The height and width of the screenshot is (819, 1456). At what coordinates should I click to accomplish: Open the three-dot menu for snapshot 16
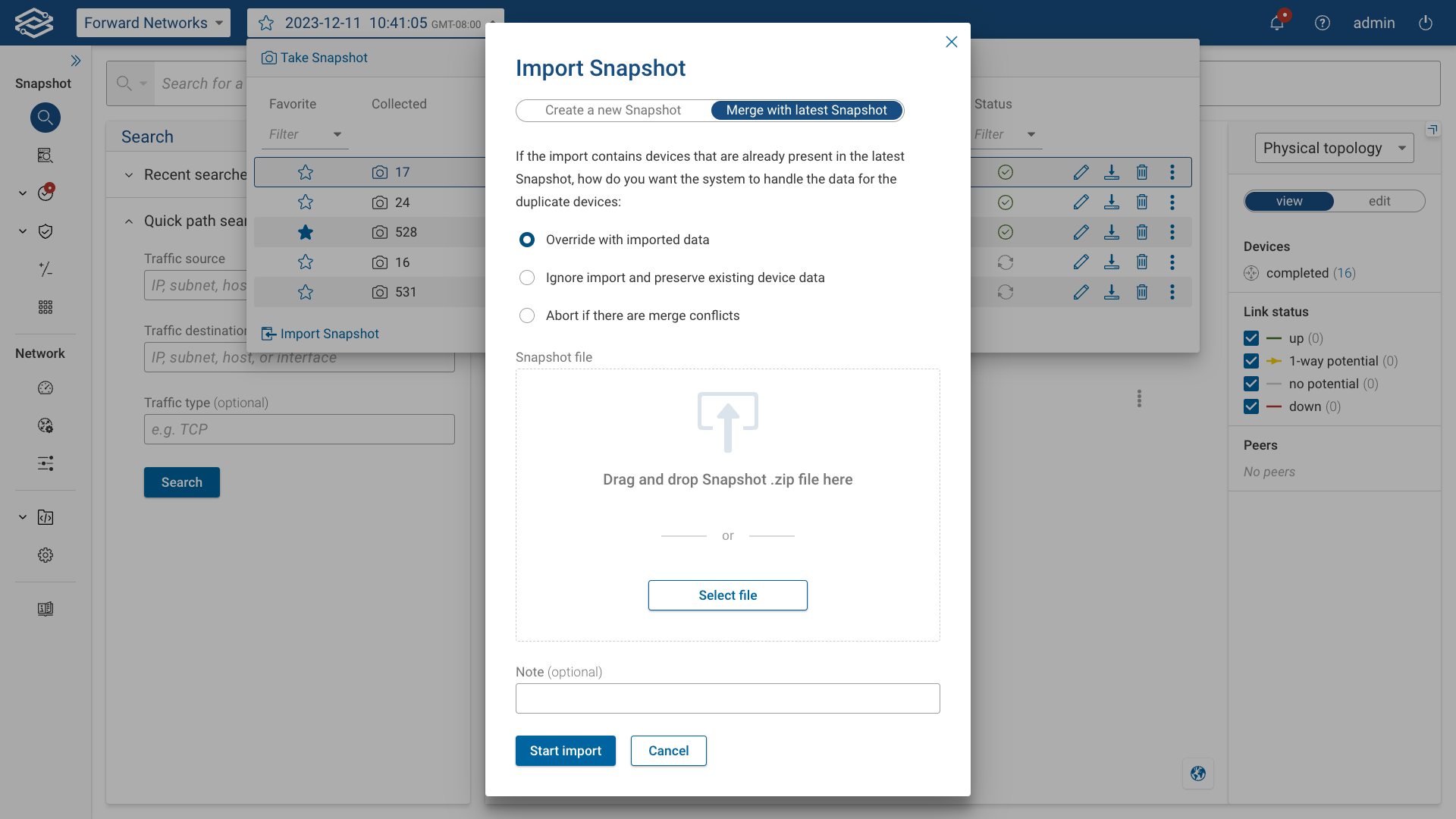click(1172, 262)
